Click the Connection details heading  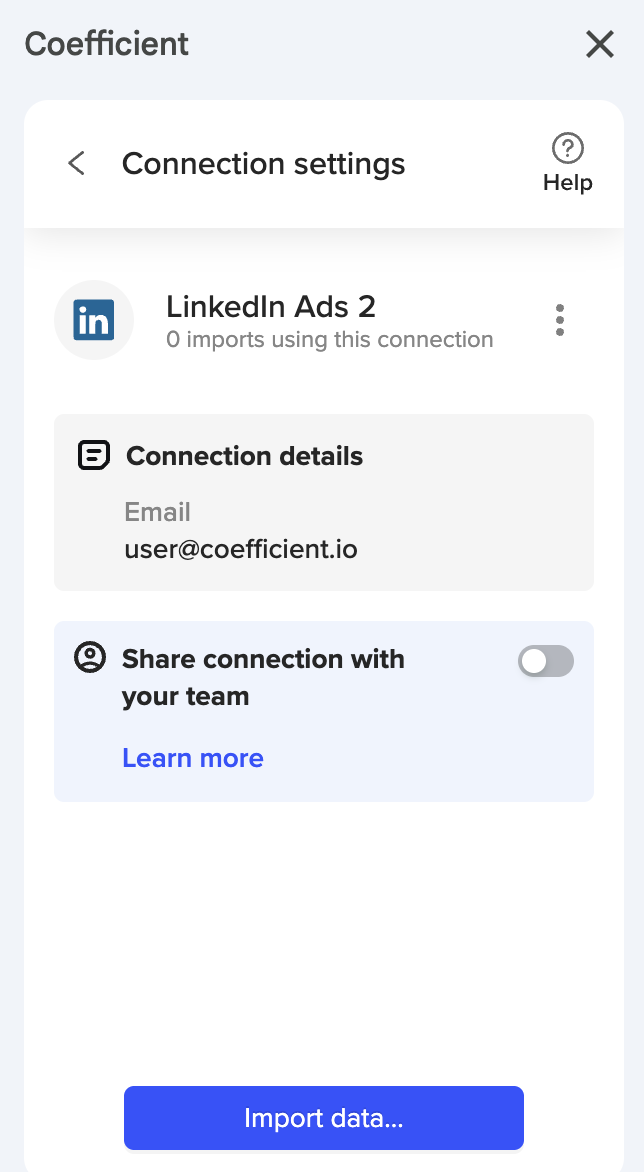coord(244,456)
